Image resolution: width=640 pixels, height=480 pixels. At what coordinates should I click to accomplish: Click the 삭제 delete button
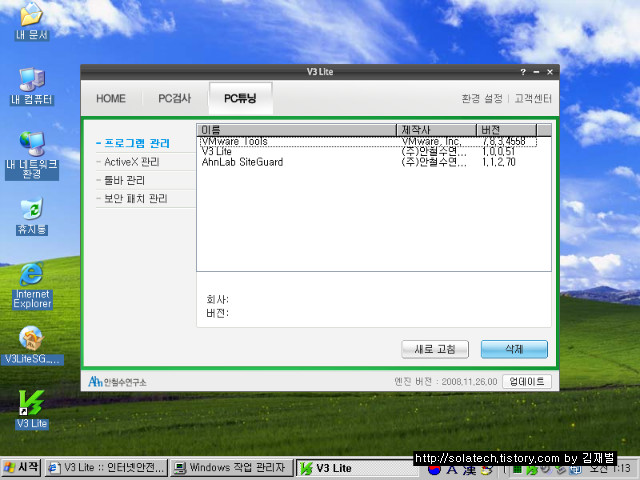[x=514, y=349]
